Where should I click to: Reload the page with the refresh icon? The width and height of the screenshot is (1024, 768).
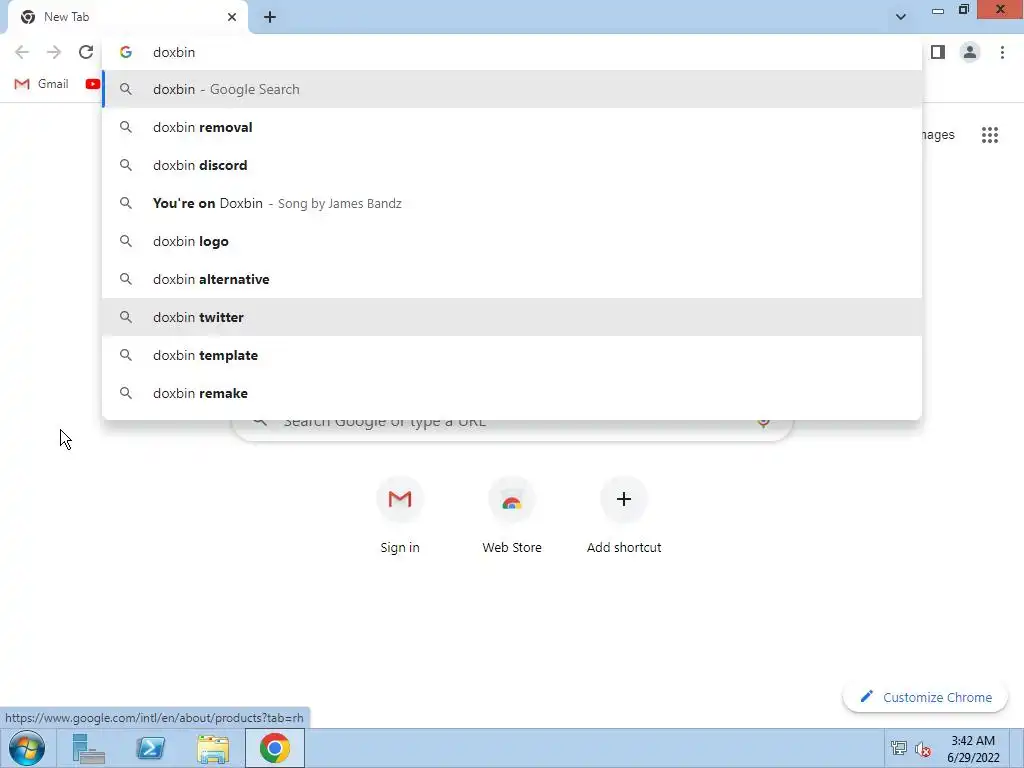click(x=86, y=52)
